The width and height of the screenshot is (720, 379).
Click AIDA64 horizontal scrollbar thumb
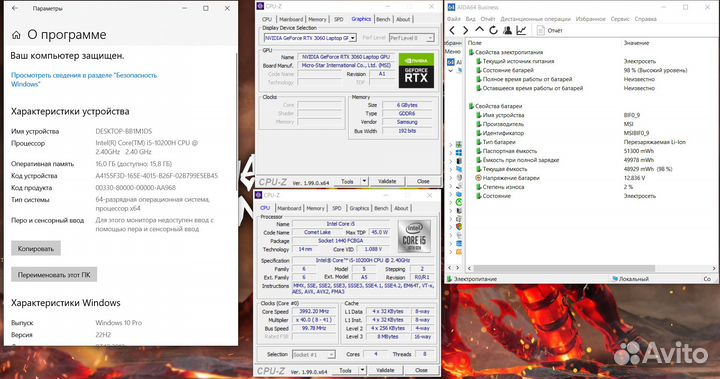(x=564, y=268)
